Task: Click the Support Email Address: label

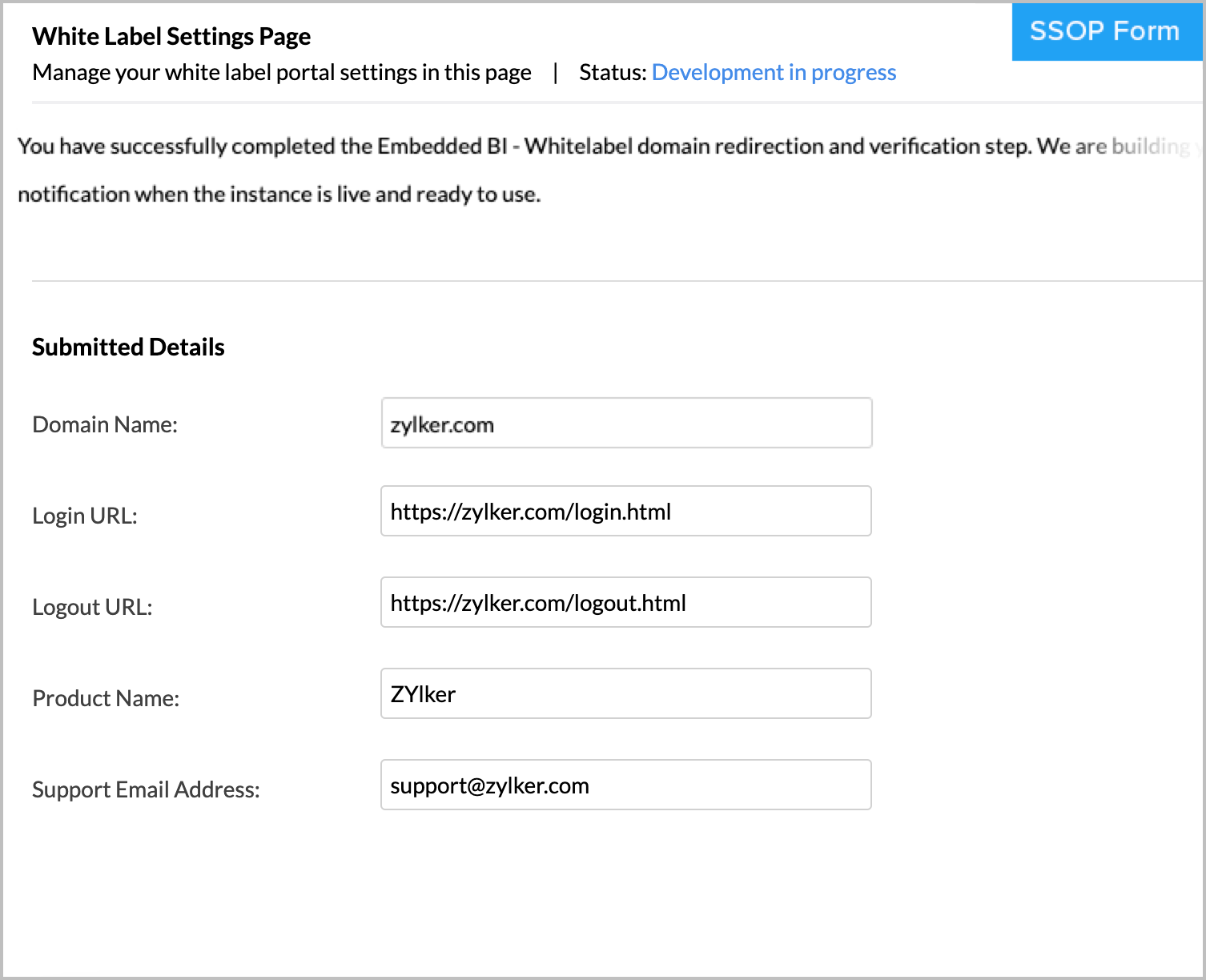Action: [x=146, y=789]
